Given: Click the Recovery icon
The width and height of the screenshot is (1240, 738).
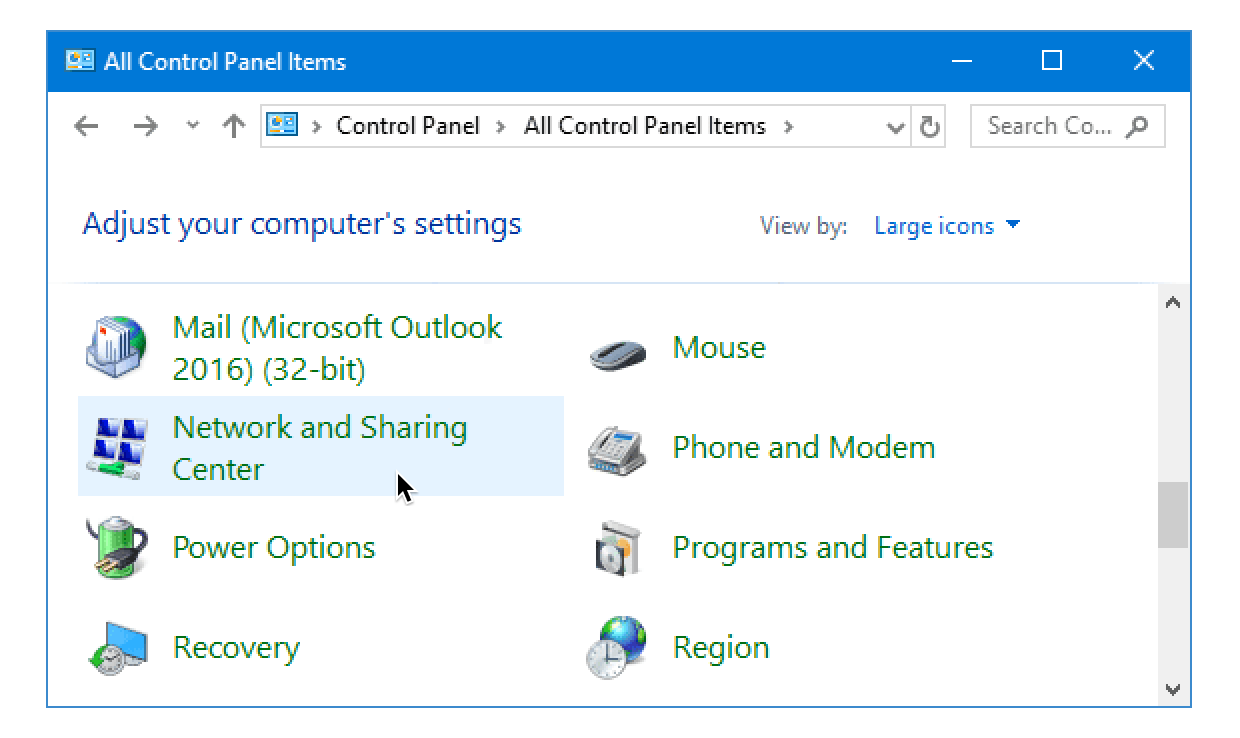Looking at the screenshot, I should [x=116, y=647].
